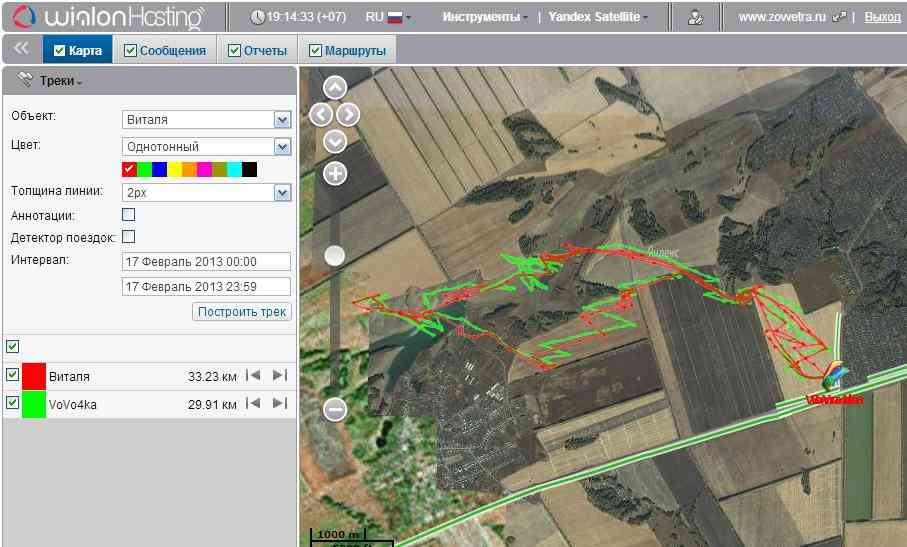The width and height of the screenshot is (907, 547).
Task: Uncheck the VoVo4ka track visibility checkbox
Action: pos(12,403)
